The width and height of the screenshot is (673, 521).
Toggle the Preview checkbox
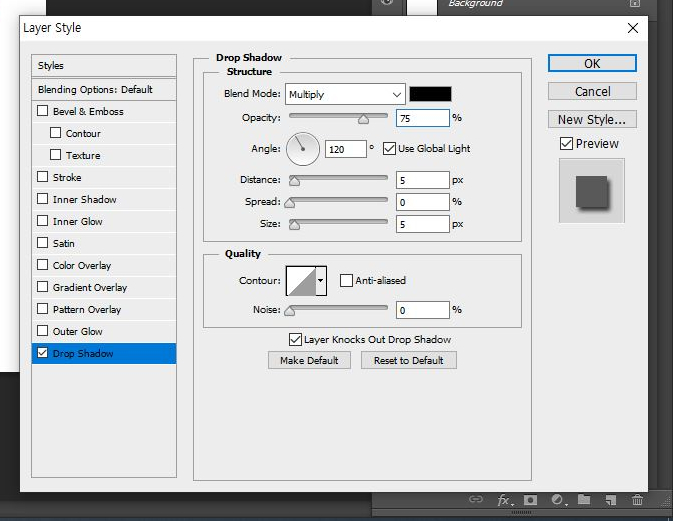click(566, 143)
